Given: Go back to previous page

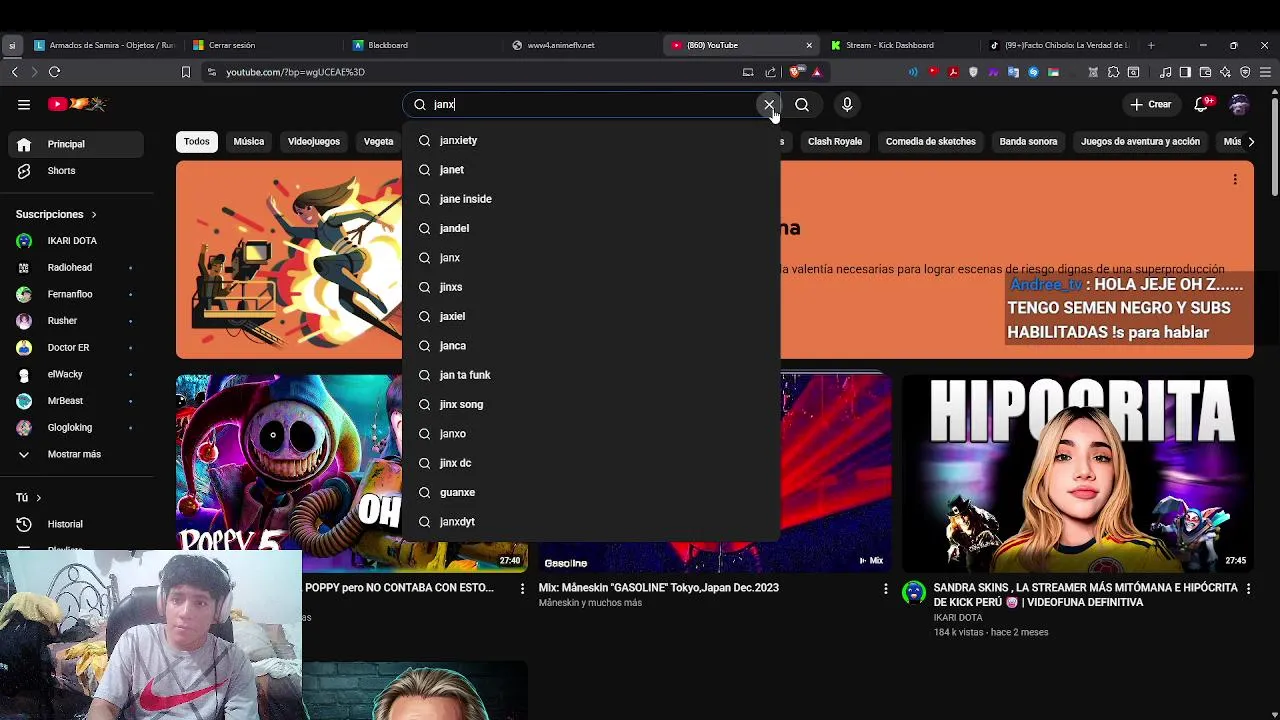Looking at the screenshot, I should tap(15, 72).
